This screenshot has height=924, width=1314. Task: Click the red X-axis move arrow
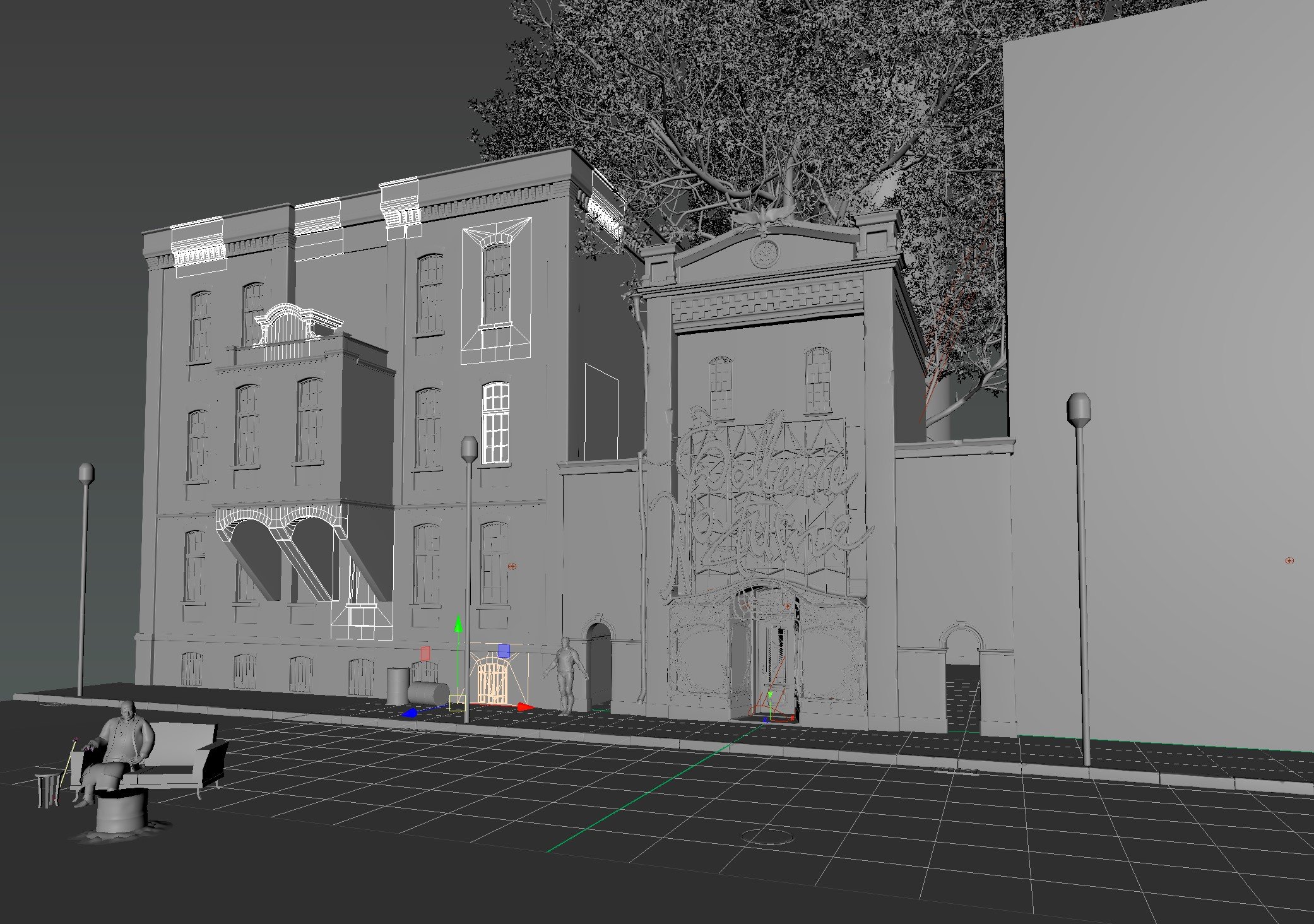[x=524, y=707]
